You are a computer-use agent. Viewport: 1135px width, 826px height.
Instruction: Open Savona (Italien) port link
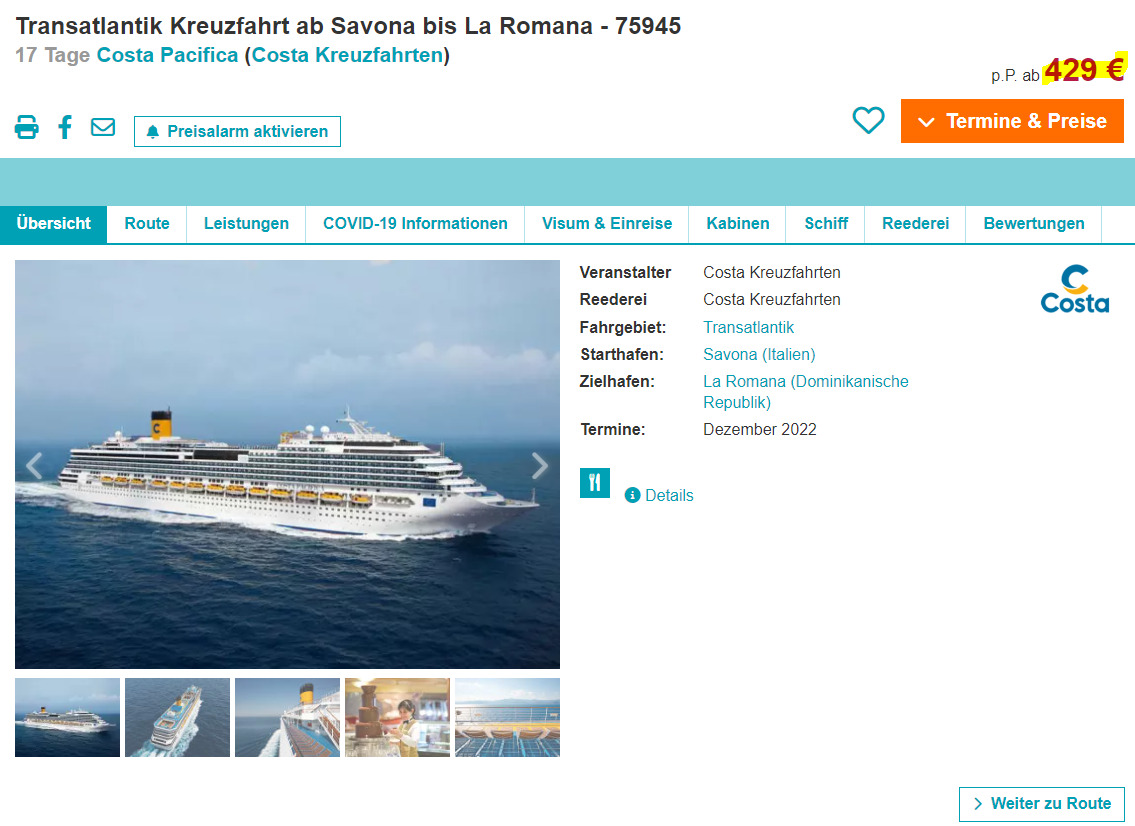[759, 354]
